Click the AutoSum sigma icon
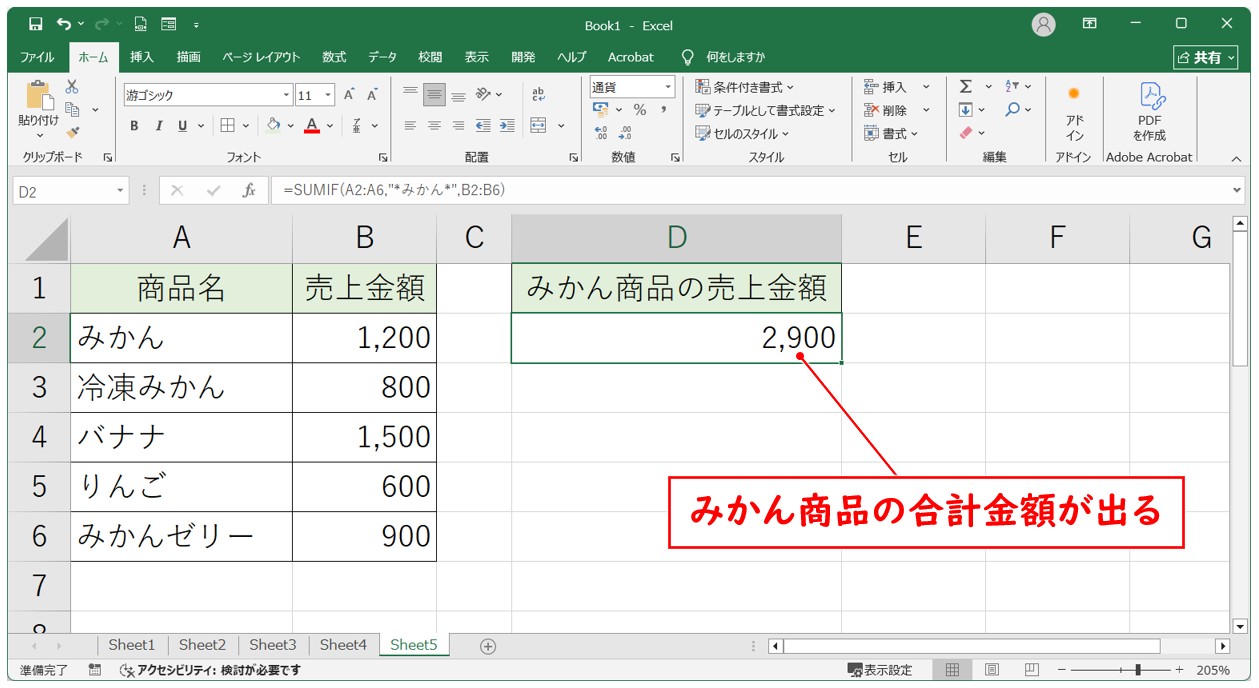The image size is (1259, 688). pos(965,87)
